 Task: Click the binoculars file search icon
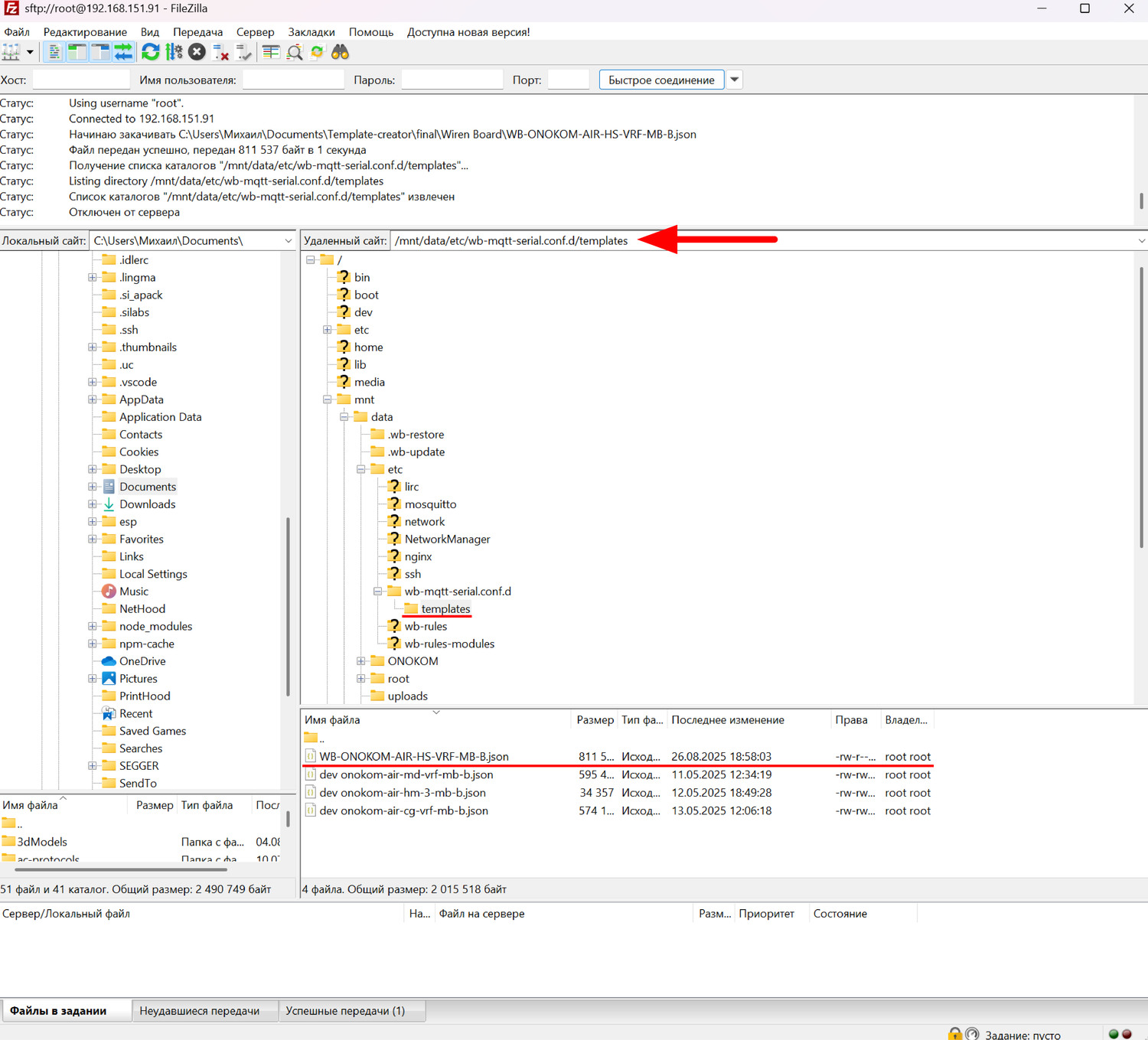340,52
